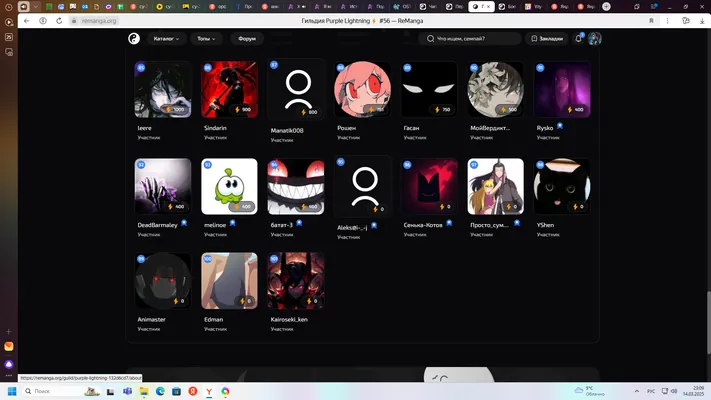Expand the Каталог dropdown
Viewport: 711px width, 400px height.
click(x=166, y=39)
